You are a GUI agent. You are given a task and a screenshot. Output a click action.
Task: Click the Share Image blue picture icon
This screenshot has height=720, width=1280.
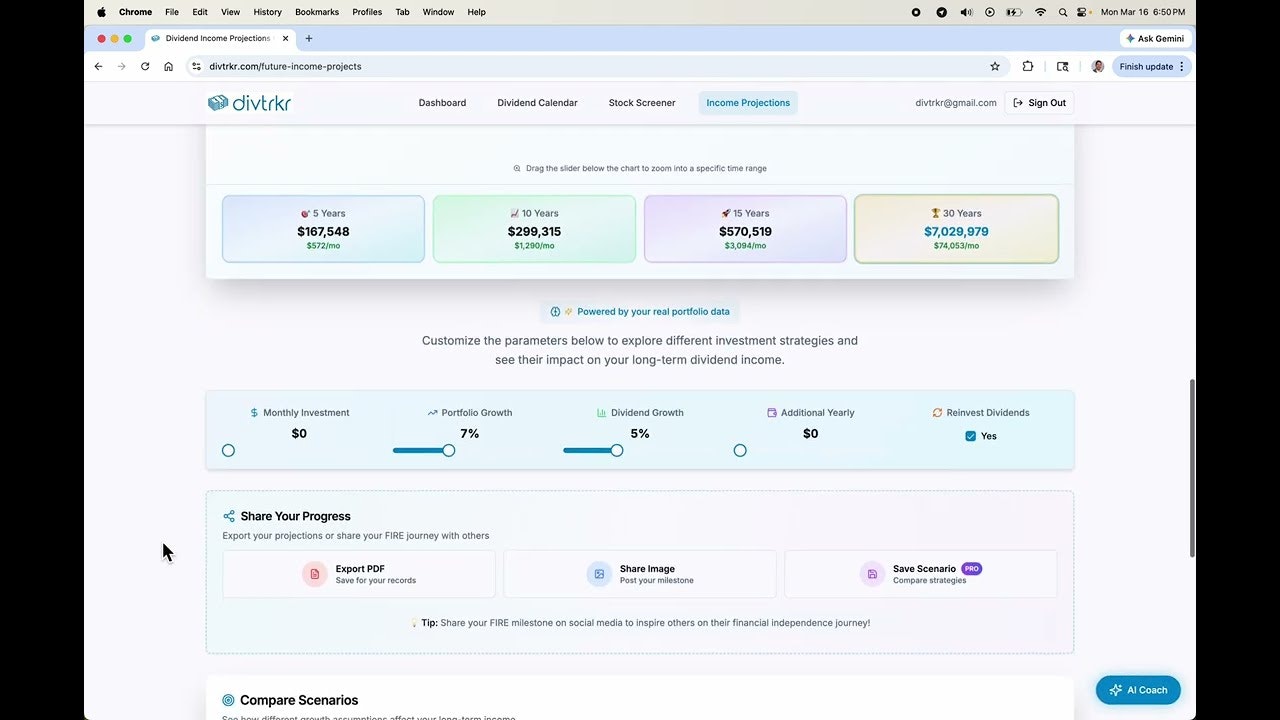coord(599,574)
